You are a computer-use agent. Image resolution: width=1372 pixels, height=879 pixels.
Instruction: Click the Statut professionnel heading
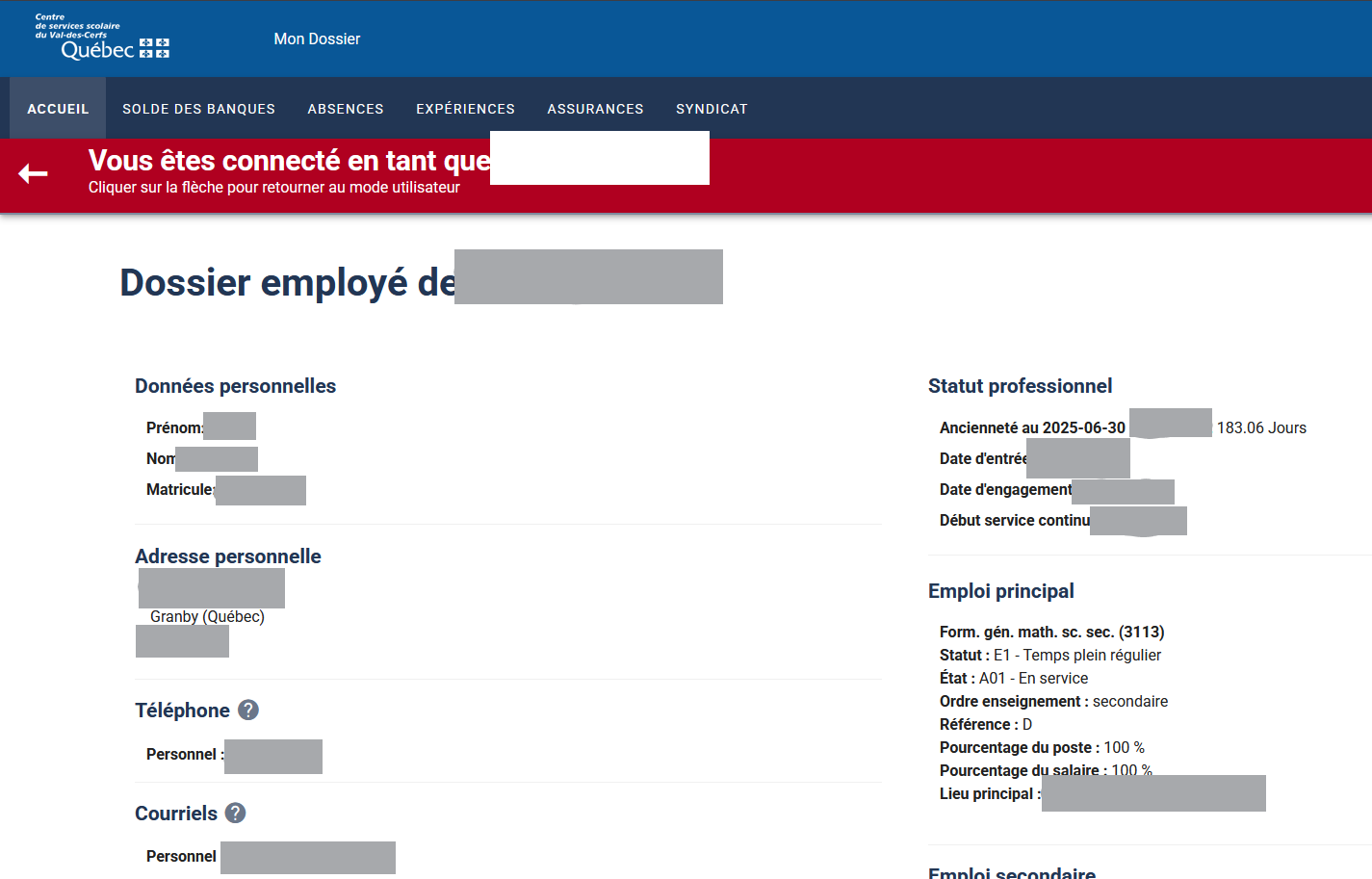(1020, 386)
